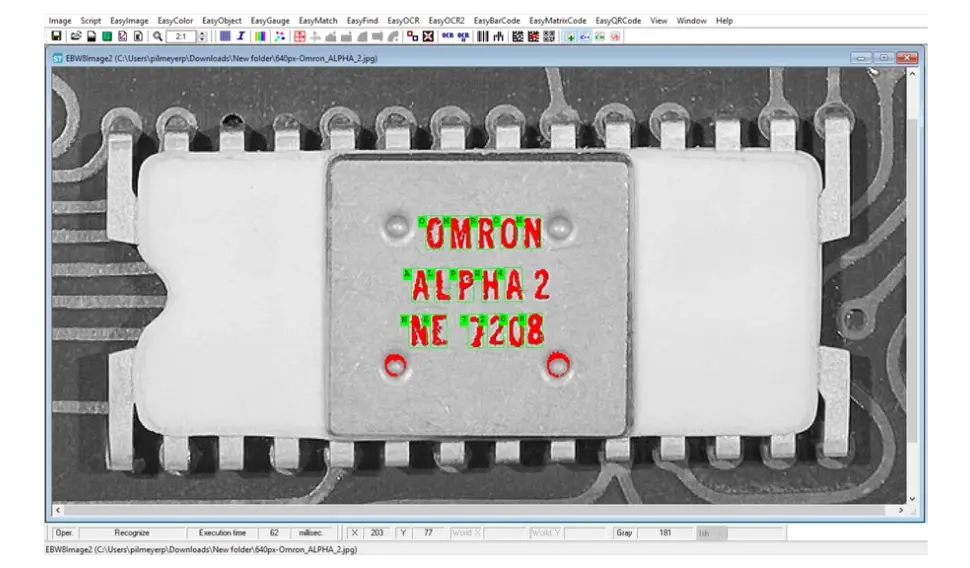Click the black X box toolbar icon
The height and width of the screenshot is (568, 970).
coord(428,36)
